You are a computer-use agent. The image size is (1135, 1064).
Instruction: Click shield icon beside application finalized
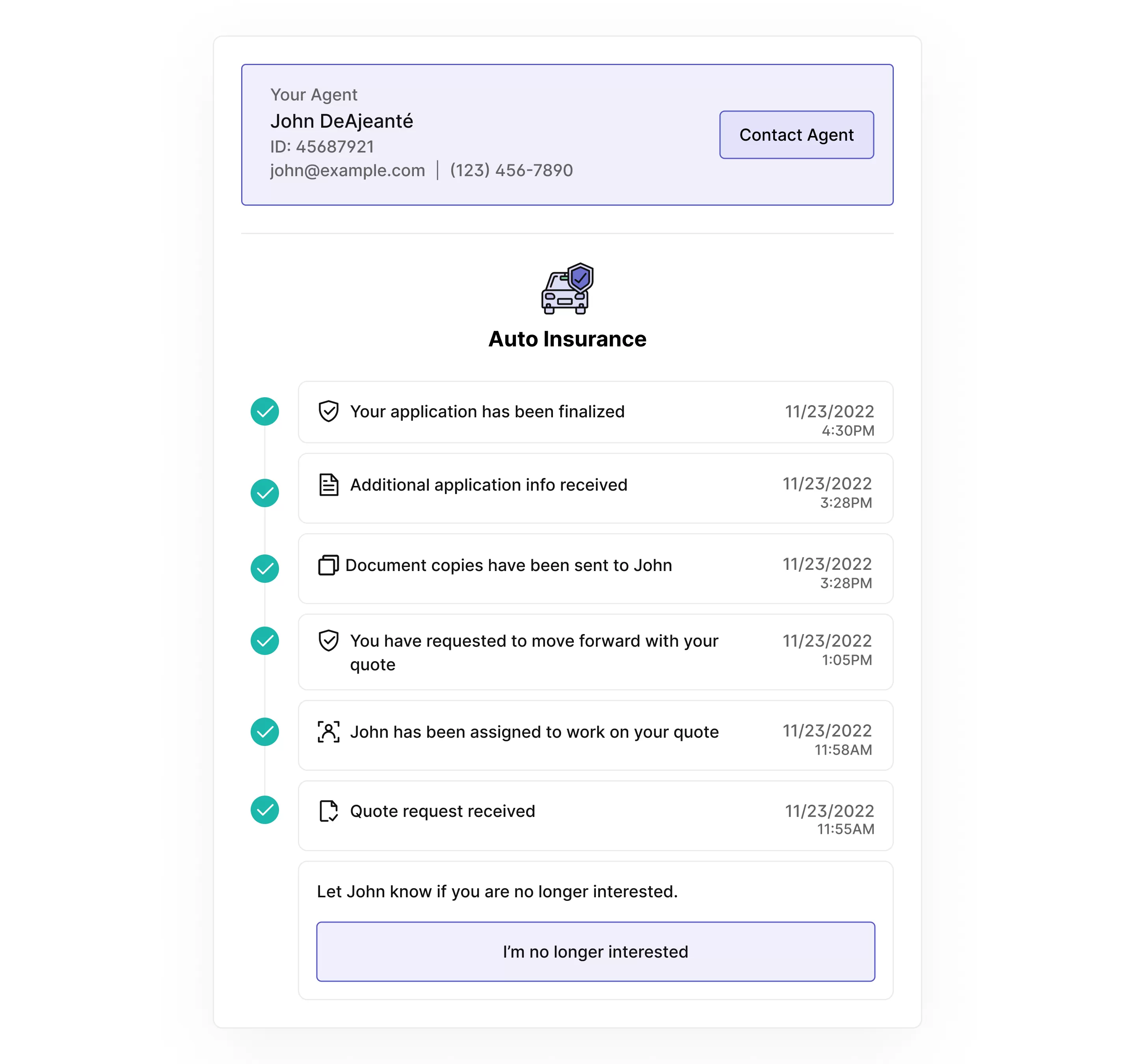[328, 411]
